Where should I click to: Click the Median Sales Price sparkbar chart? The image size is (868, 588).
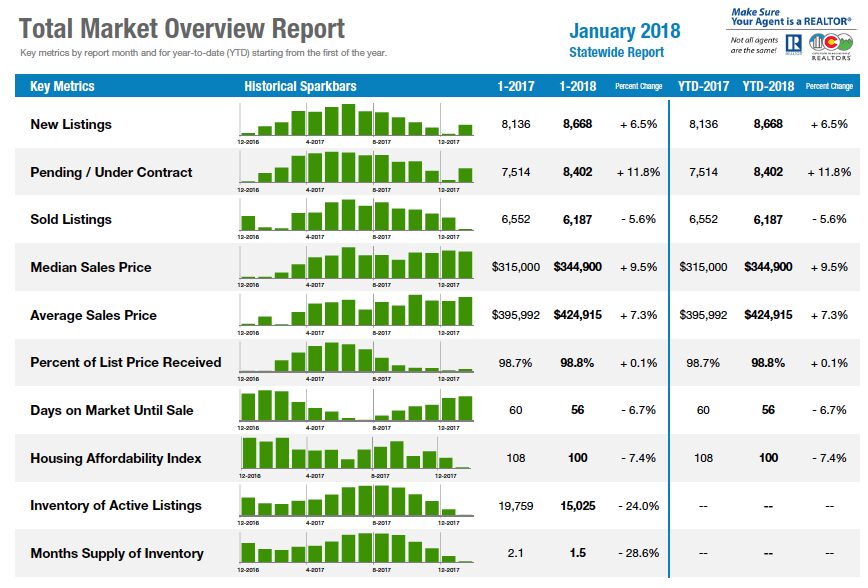[x=356, y=266]
